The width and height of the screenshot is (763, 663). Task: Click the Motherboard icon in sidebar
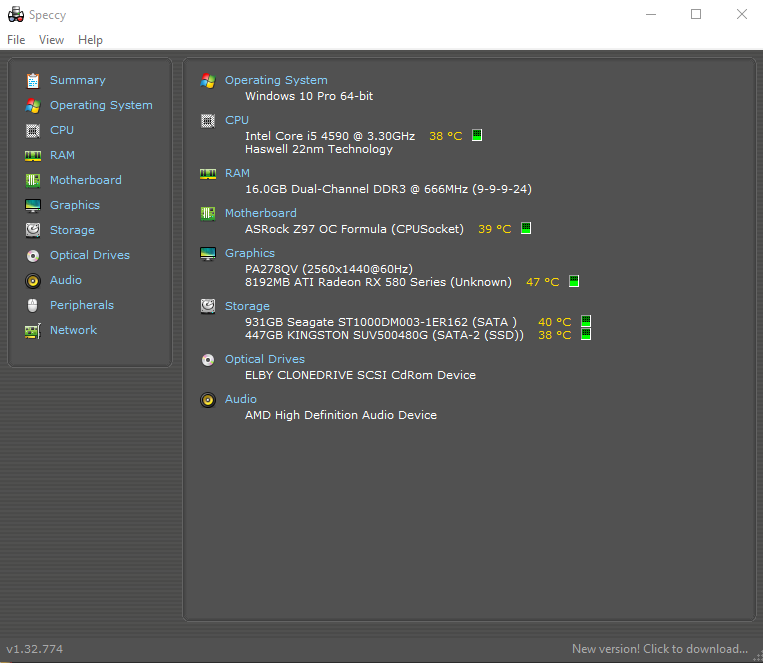click(x=33, y=180)
